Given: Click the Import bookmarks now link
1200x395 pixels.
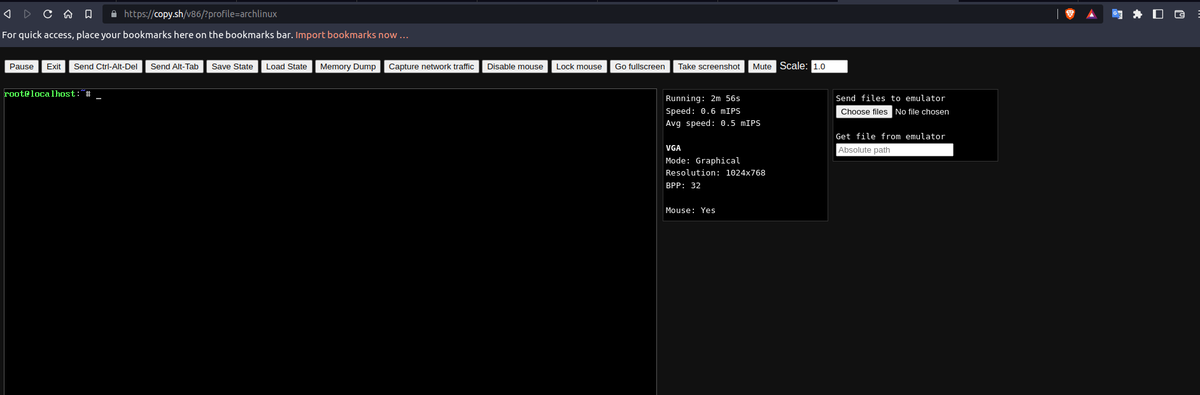Looking at the screenshot, I should coord(351,36).
